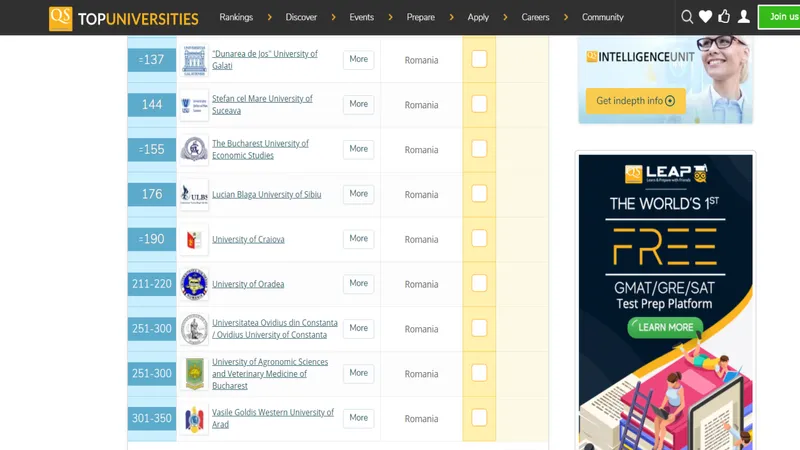The image size is (800, 450).
Task: Click the University of Oradea logo
Action: 194,284
